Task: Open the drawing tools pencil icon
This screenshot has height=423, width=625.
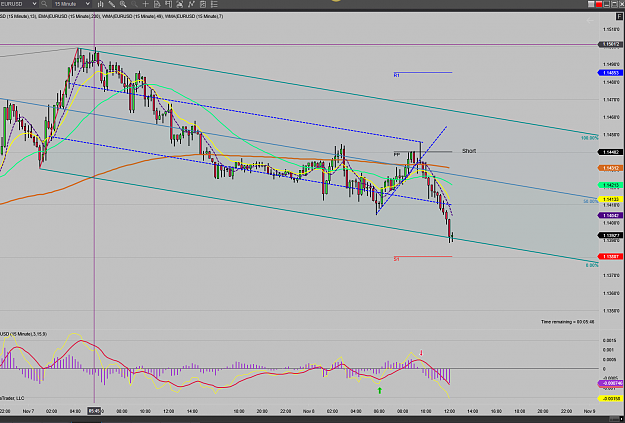Action: click(112, 4)
